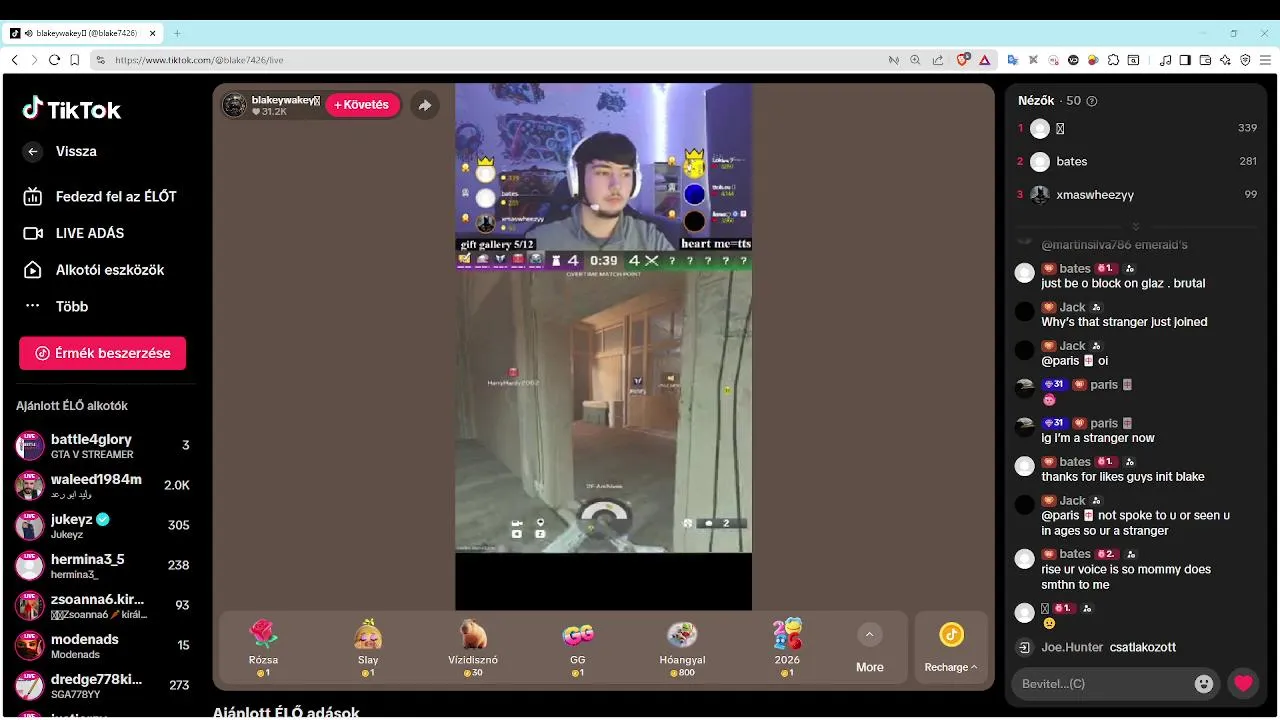Click Jack's stranger joined comment
Screen dimensions: 1280x720
[1124, 322]
